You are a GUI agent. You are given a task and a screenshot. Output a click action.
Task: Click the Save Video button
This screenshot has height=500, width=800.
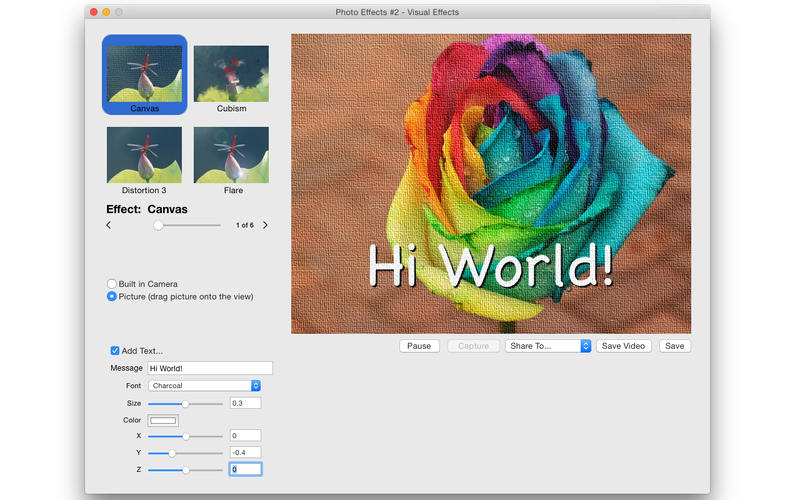click(x=623, y=346)
